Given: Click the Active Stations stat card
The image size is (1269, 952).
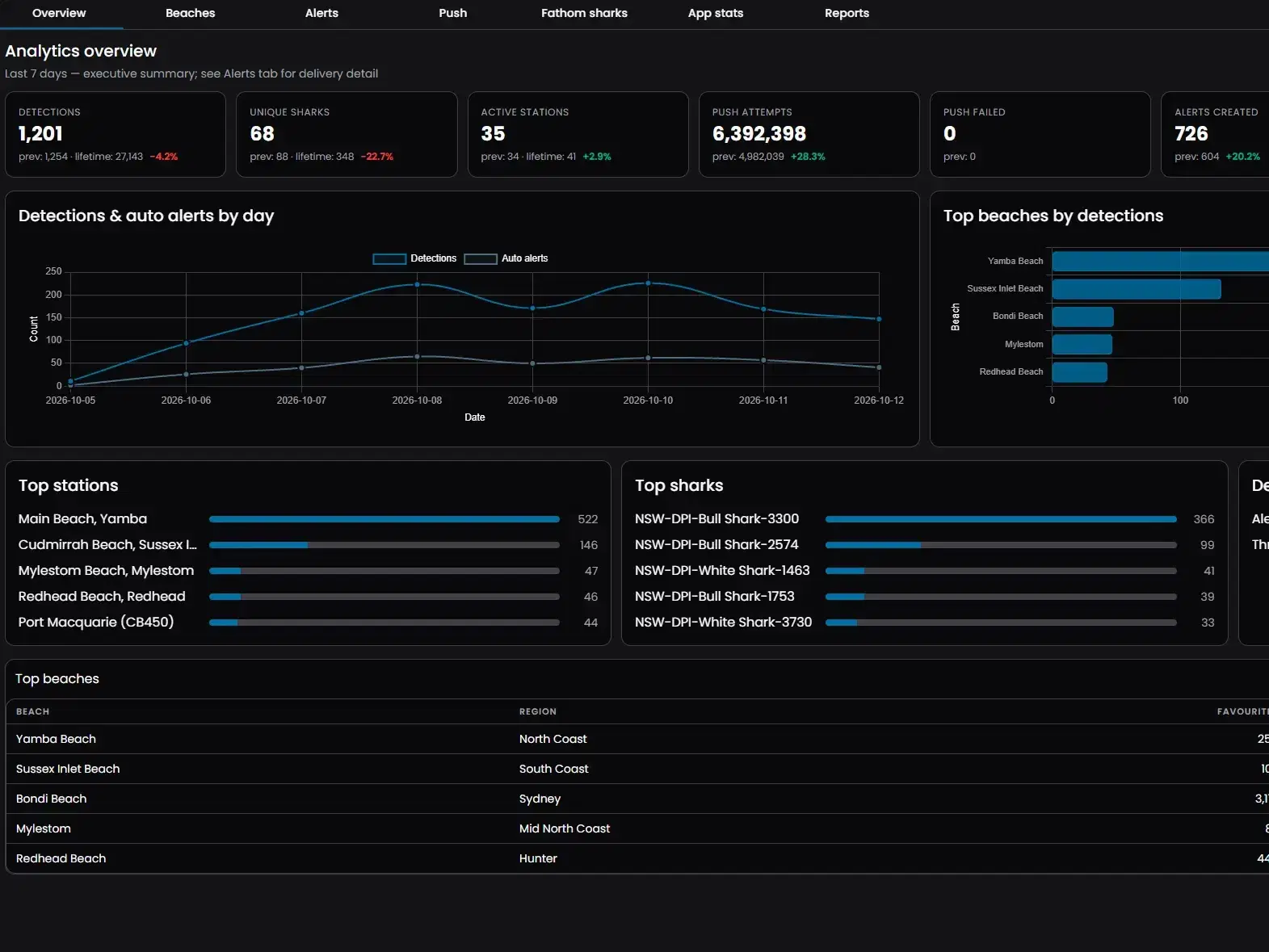Looking at the screenshot, I should (x=578, y=134).
